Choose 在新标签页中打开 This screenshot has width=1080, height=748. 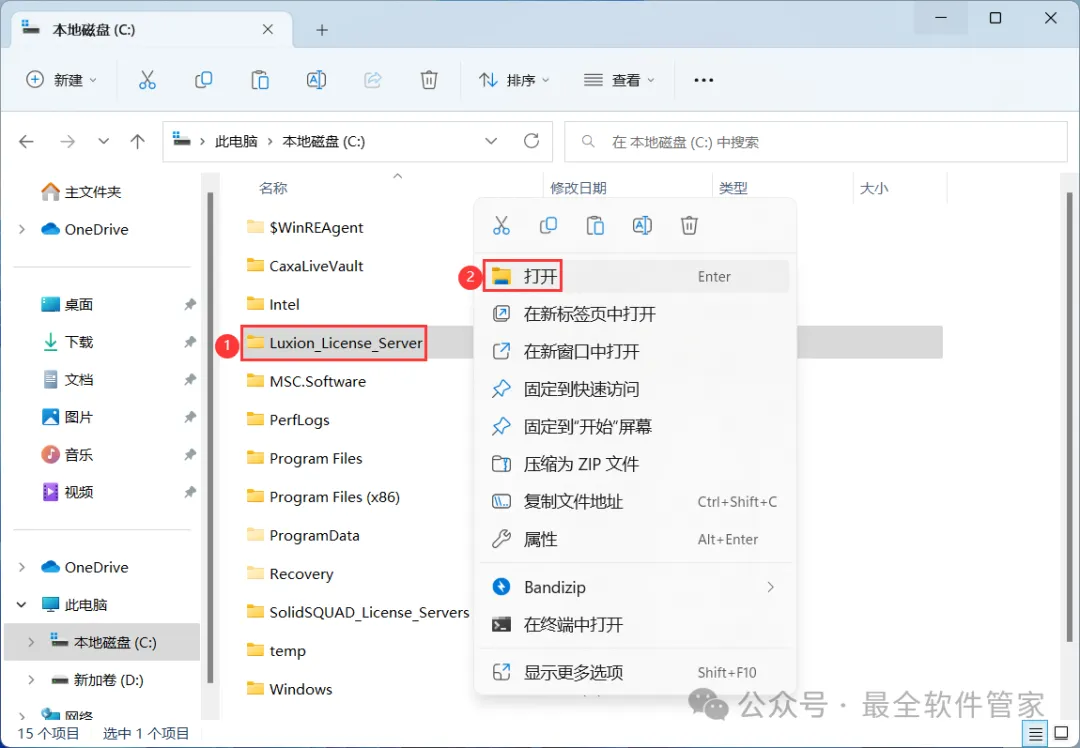click(x=635, y=314)
